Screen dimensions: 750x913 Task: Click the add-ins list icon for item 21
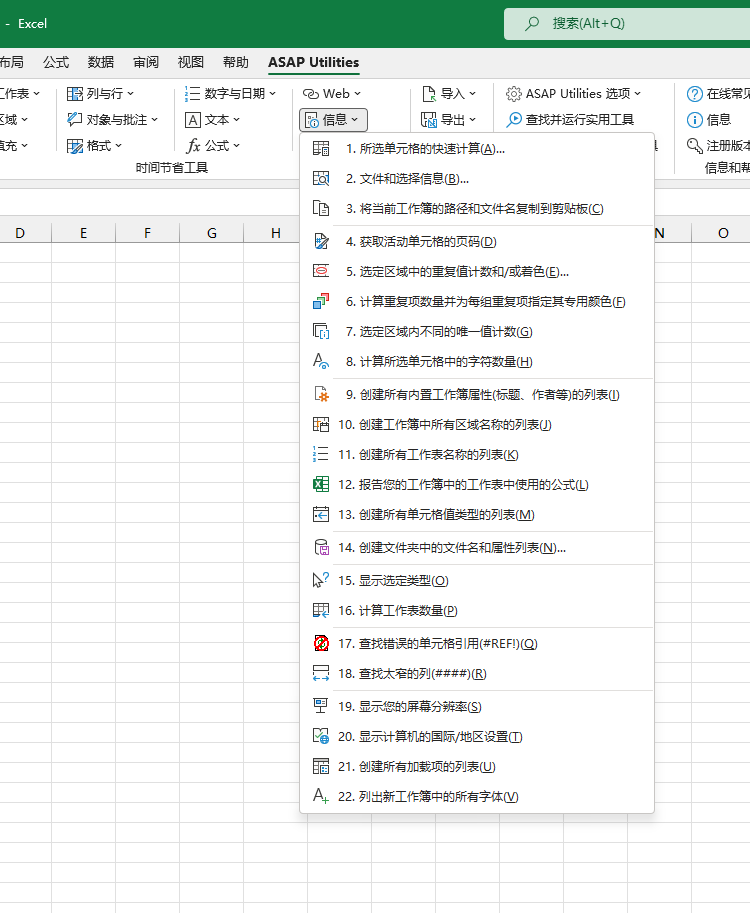coord(321,767)
